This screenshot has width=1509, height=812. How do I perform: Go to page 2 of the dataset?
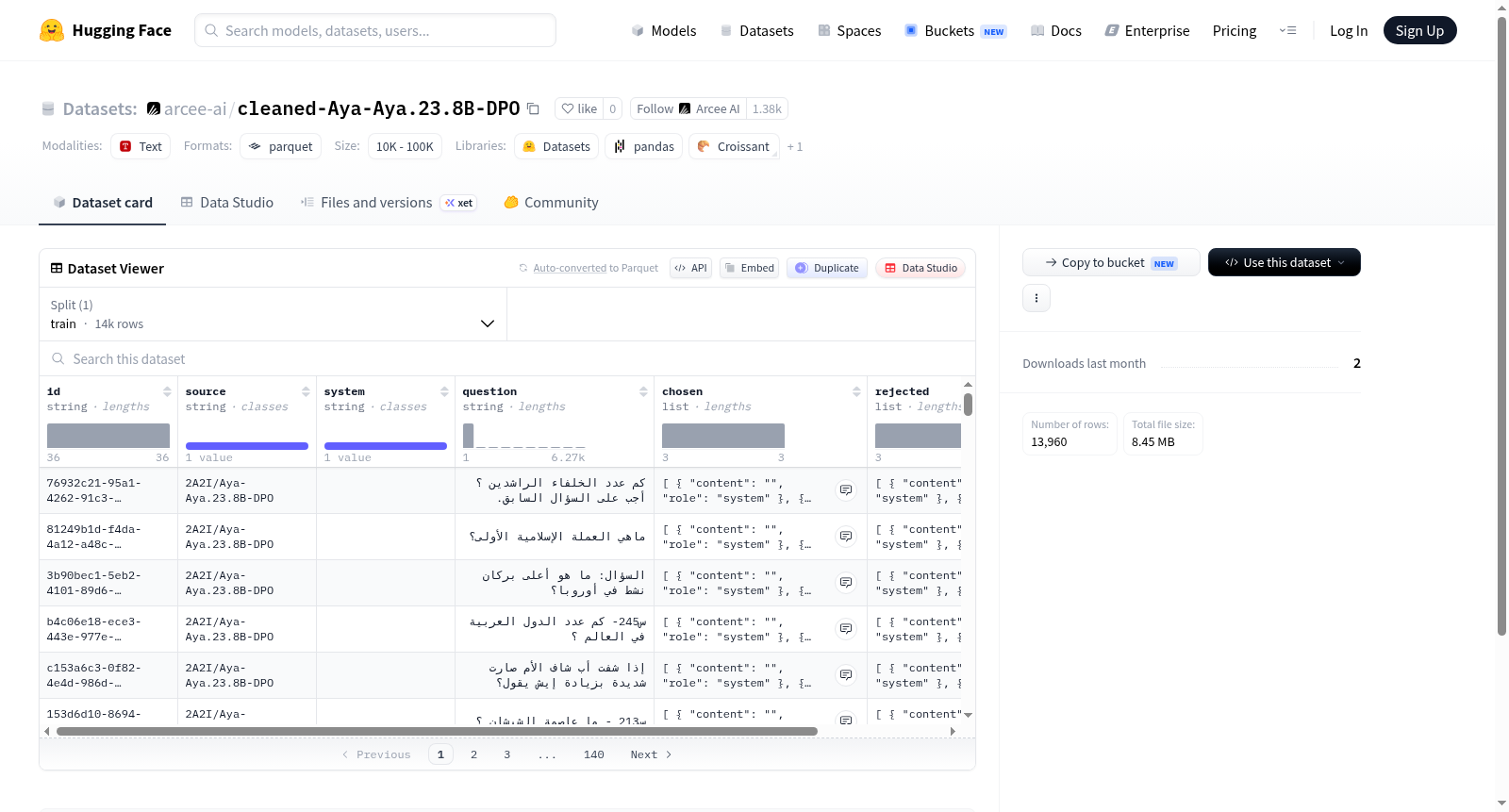473,754
